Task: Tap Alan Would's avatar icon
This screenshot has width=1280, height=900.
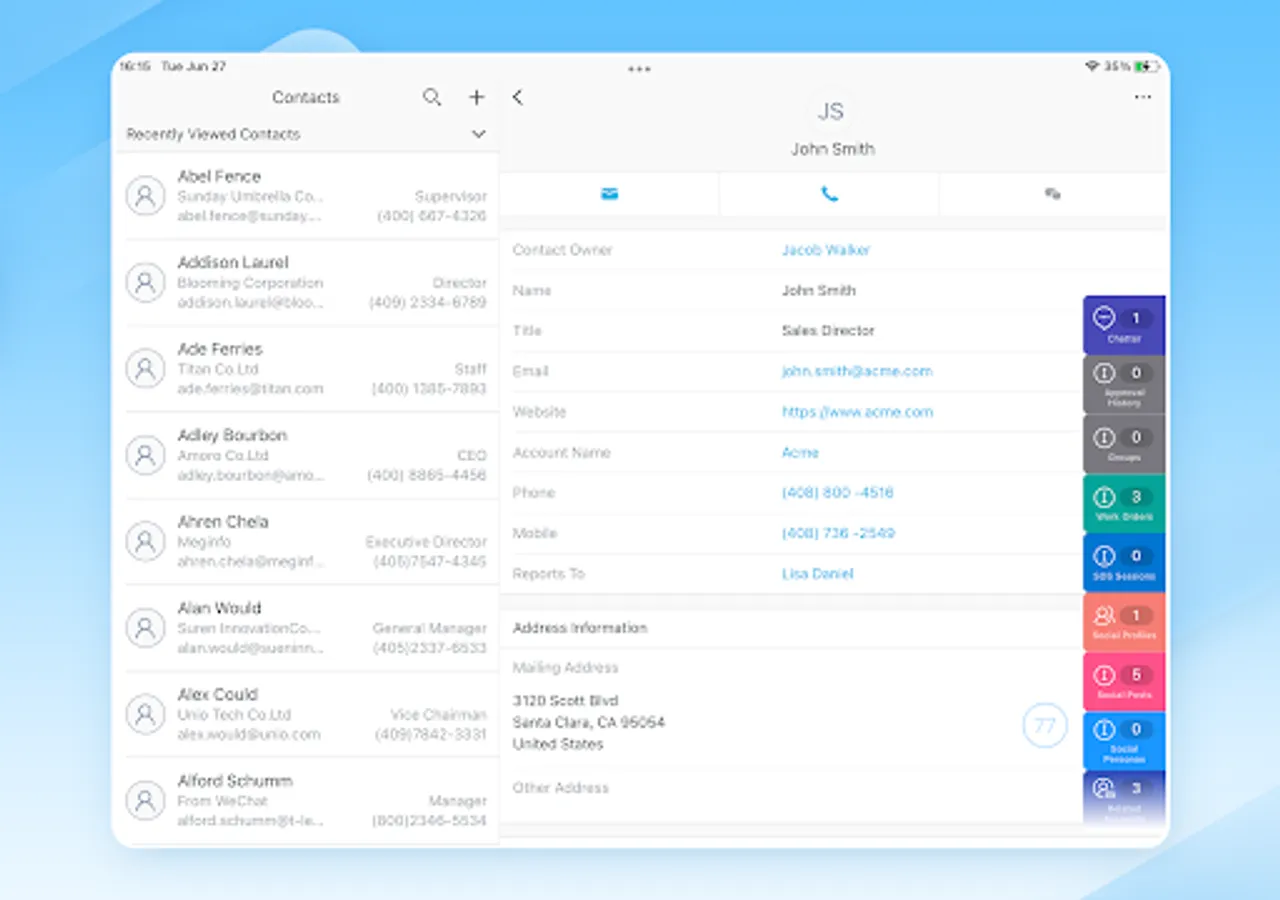Action: tap(145, 628)
